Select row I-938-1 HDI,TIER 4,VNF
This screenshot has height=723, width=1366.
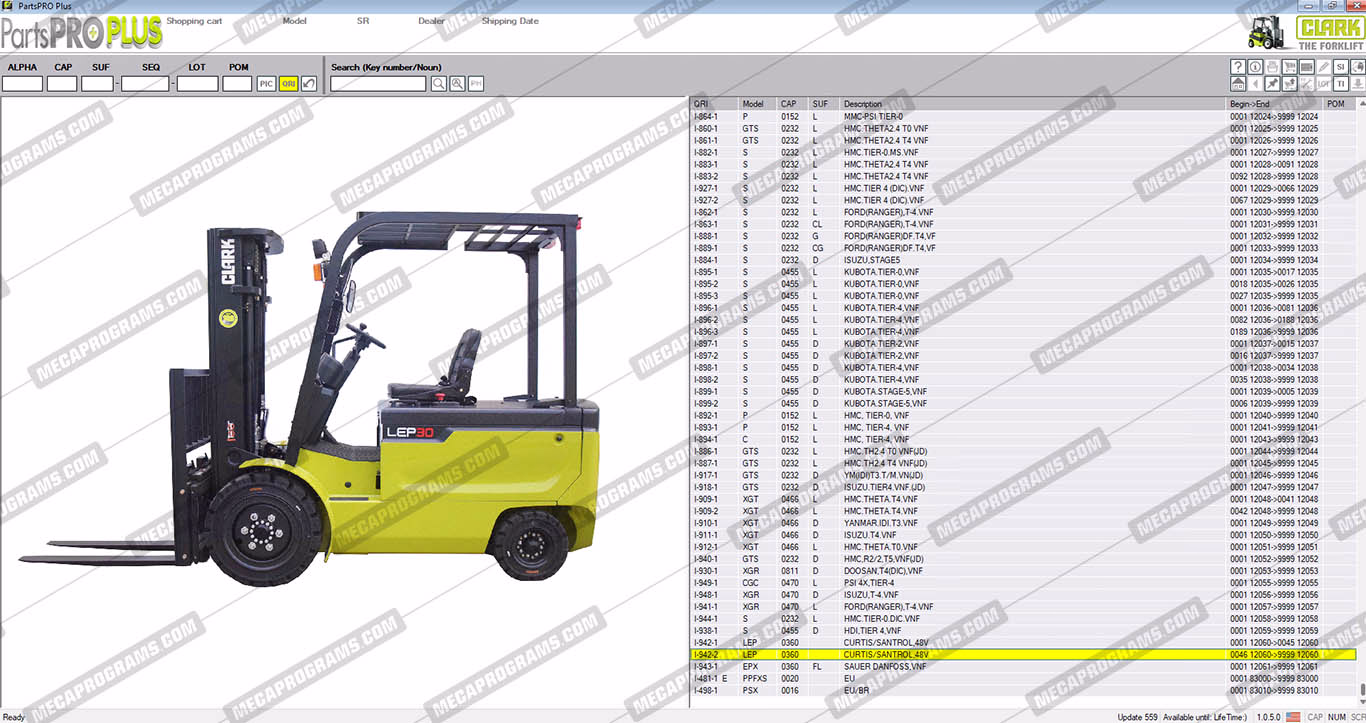point(1023,631)
